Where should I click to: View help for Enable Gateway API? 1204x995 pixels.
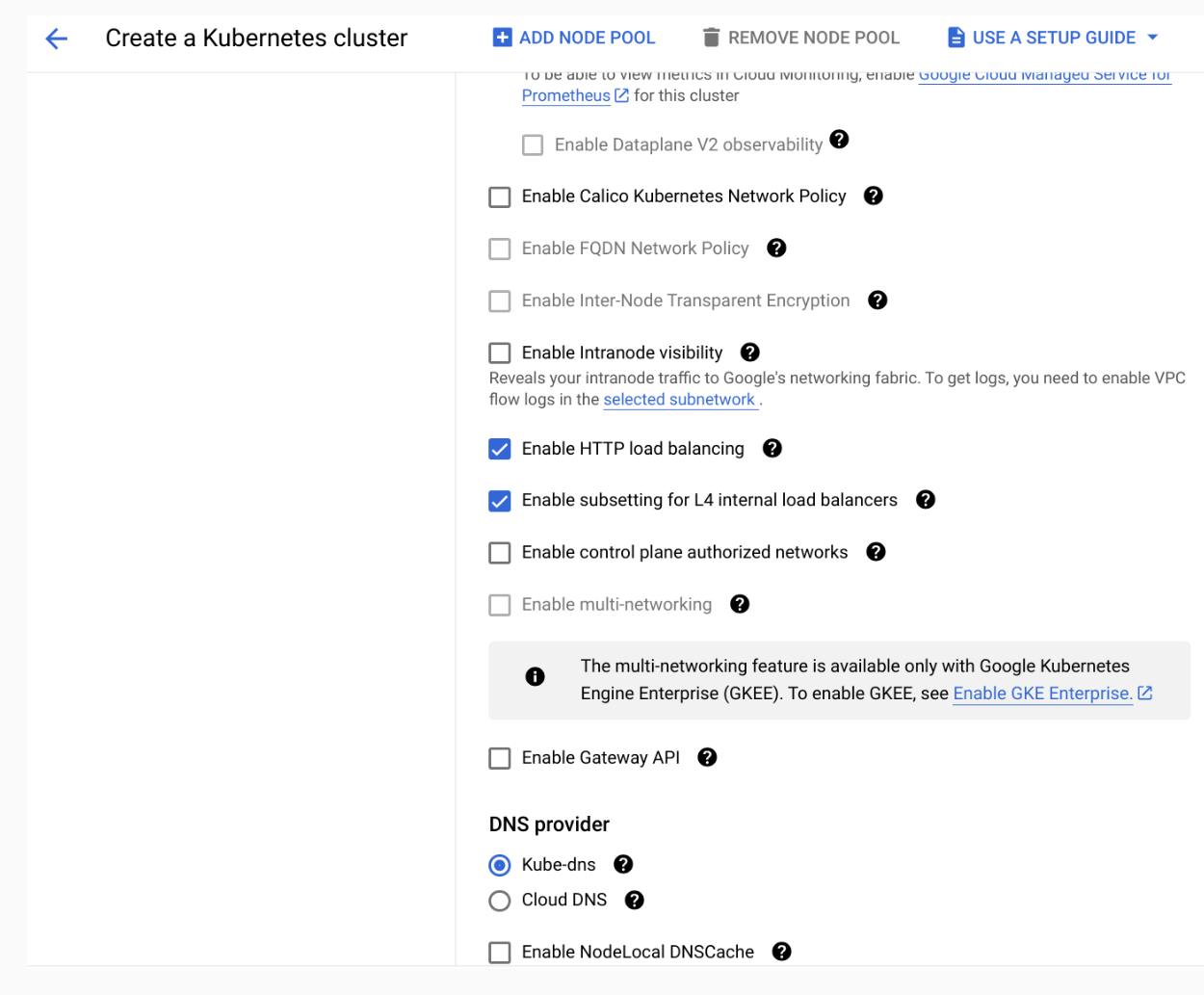707,758
